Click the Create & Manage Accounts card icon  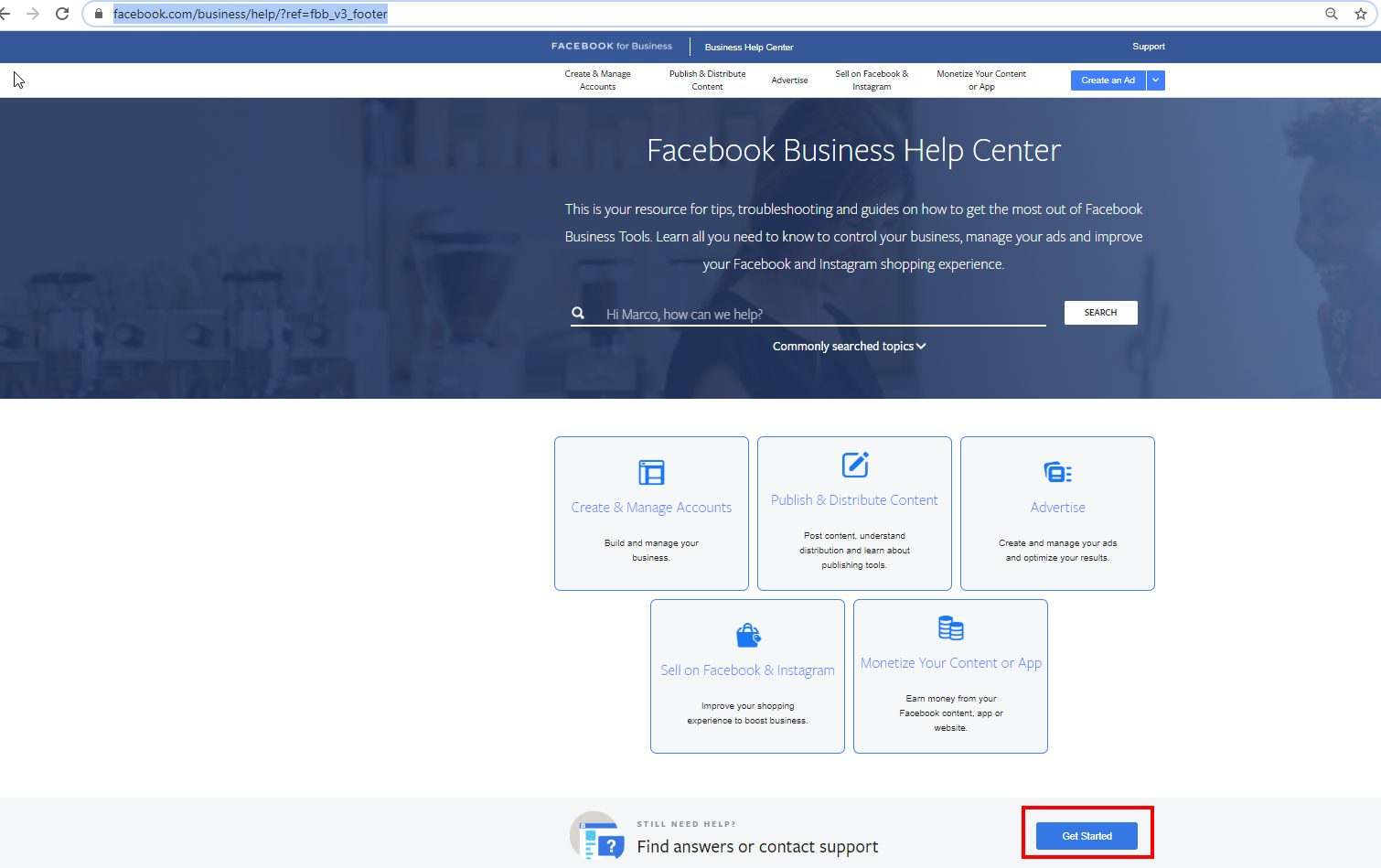(x=651, y=472)
